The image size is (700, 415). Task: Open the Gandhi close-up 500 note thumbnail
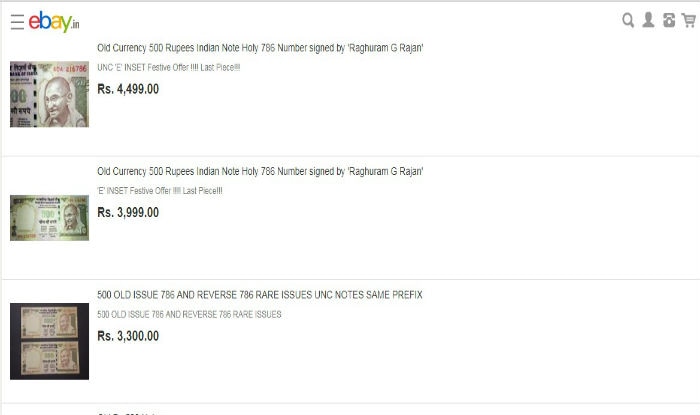pyautogui.click(x=50, y=94)
